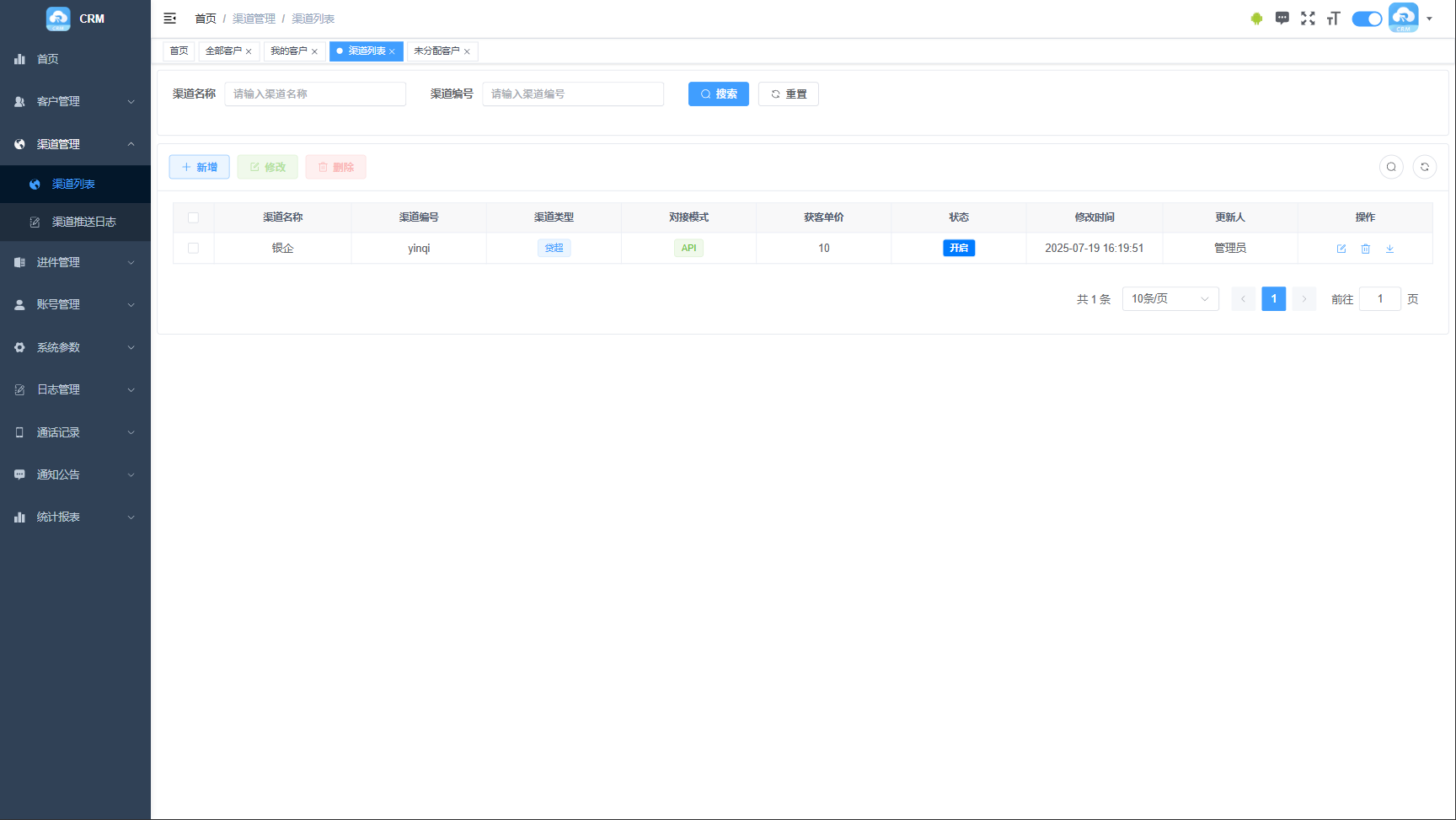Screen dimensions: 1456x820
Task: Click the trash icon in 银企 row
Action: 1366,249
